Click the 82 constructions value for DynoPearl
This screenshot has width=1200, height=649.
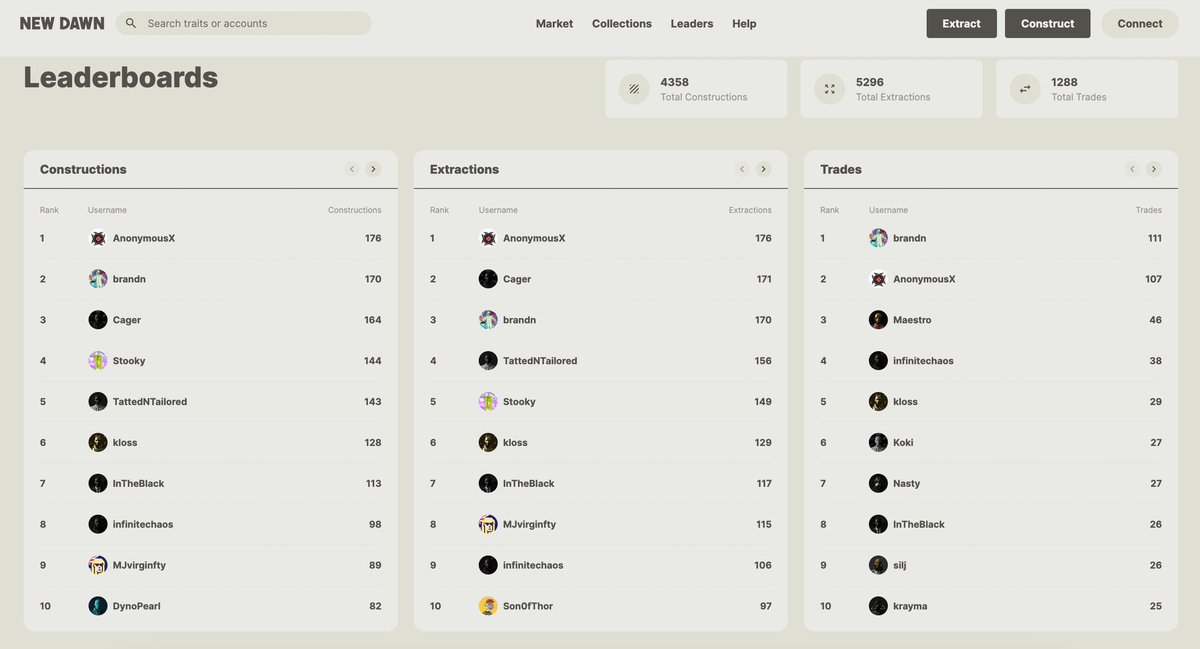point(375,606)
